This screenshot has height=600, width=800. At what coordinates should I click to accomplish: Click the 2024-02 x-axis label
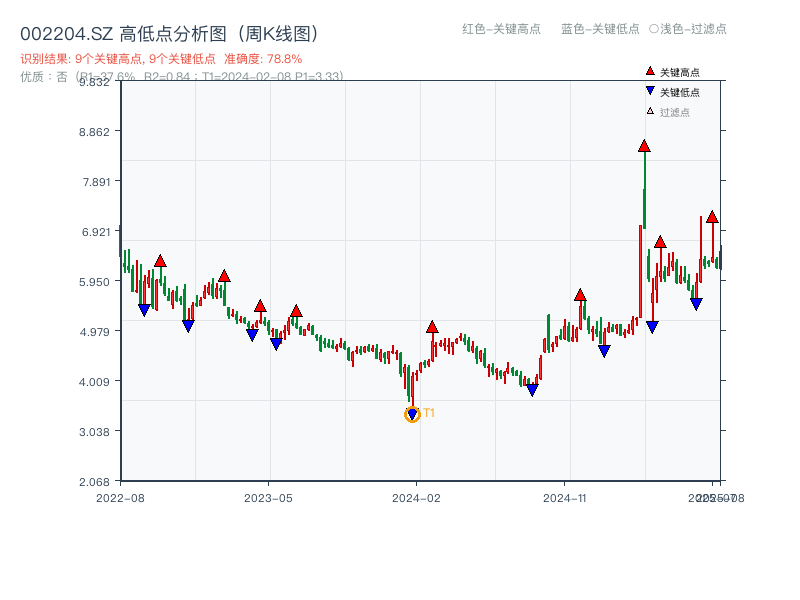[x=417, y=497]
